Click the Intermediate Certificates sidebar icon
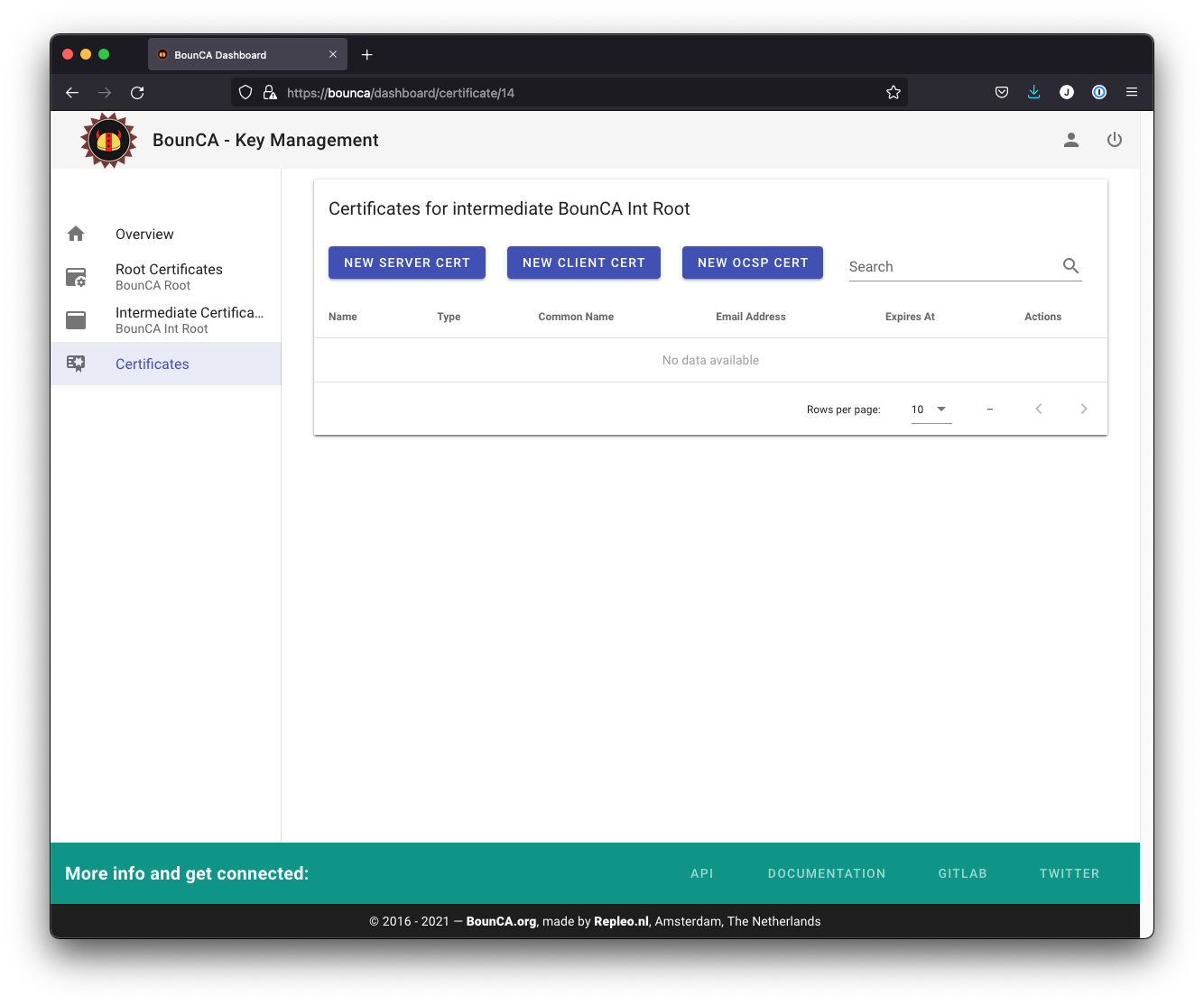The width and height of the screenshot is (1204, 1005). coord(76,320)
